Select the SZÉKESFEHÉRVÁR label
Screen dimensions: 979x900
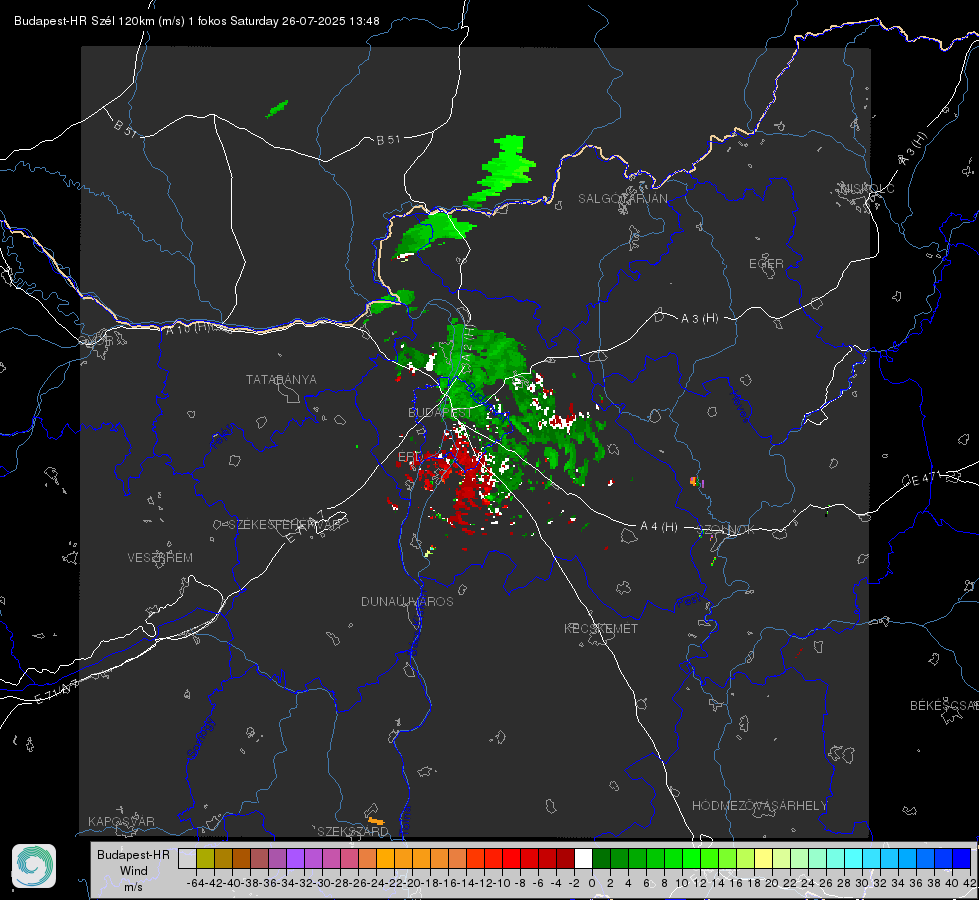point(284,525)
